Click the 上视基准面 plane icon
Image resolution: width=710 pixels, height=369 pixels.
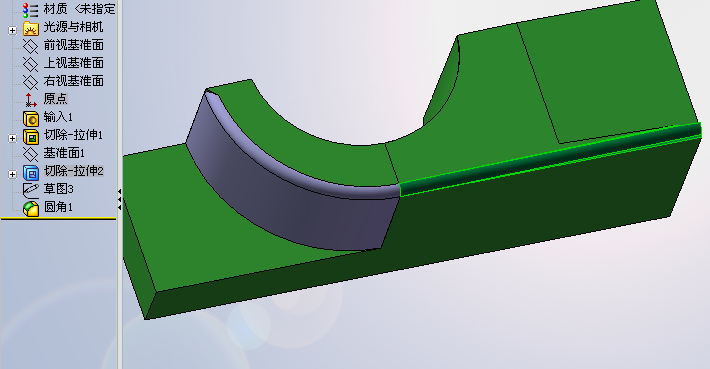click(x=30, y=64)
